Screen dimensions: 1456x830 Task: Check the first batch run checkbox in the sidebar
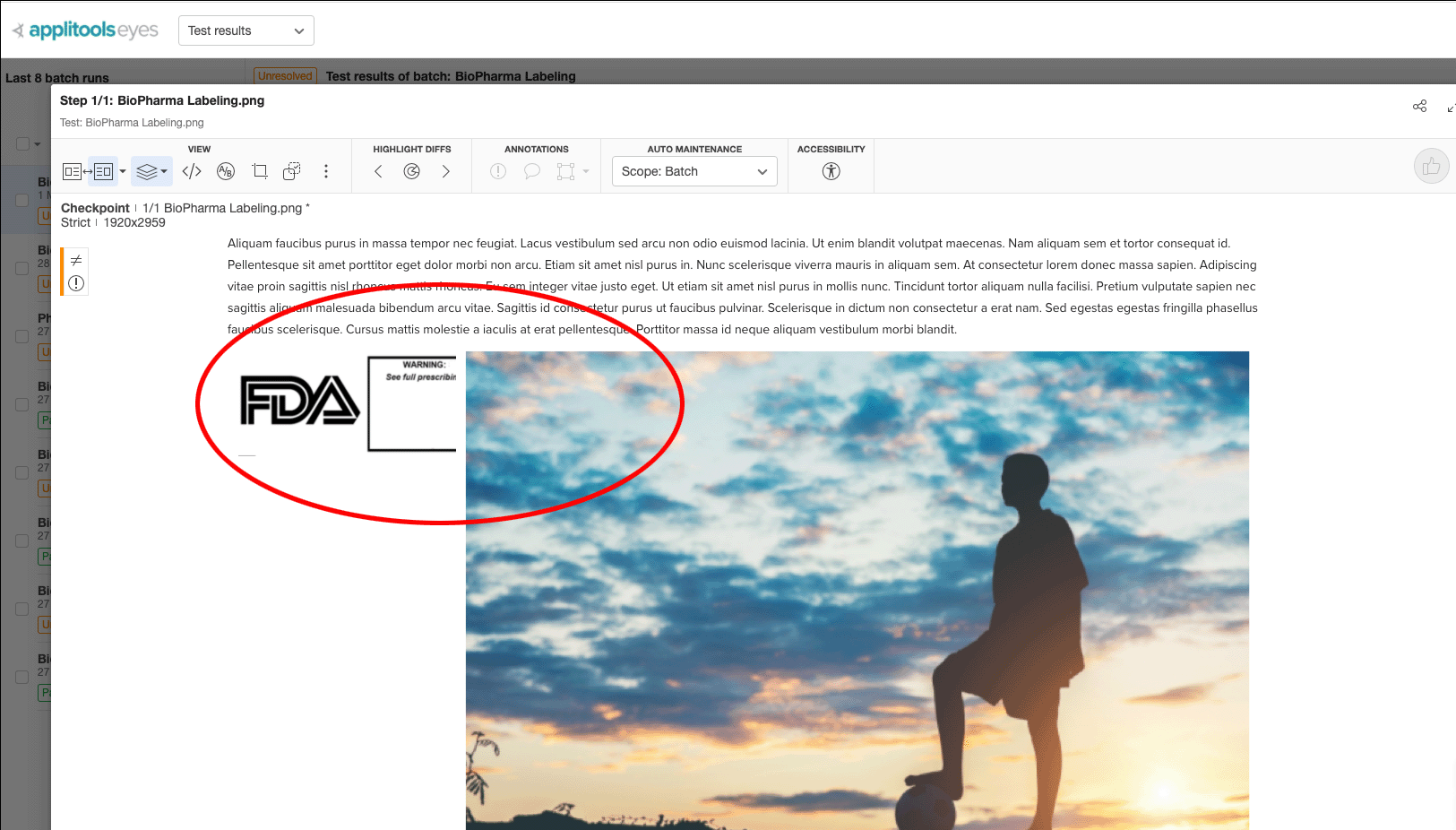click(x=22, y=199)
